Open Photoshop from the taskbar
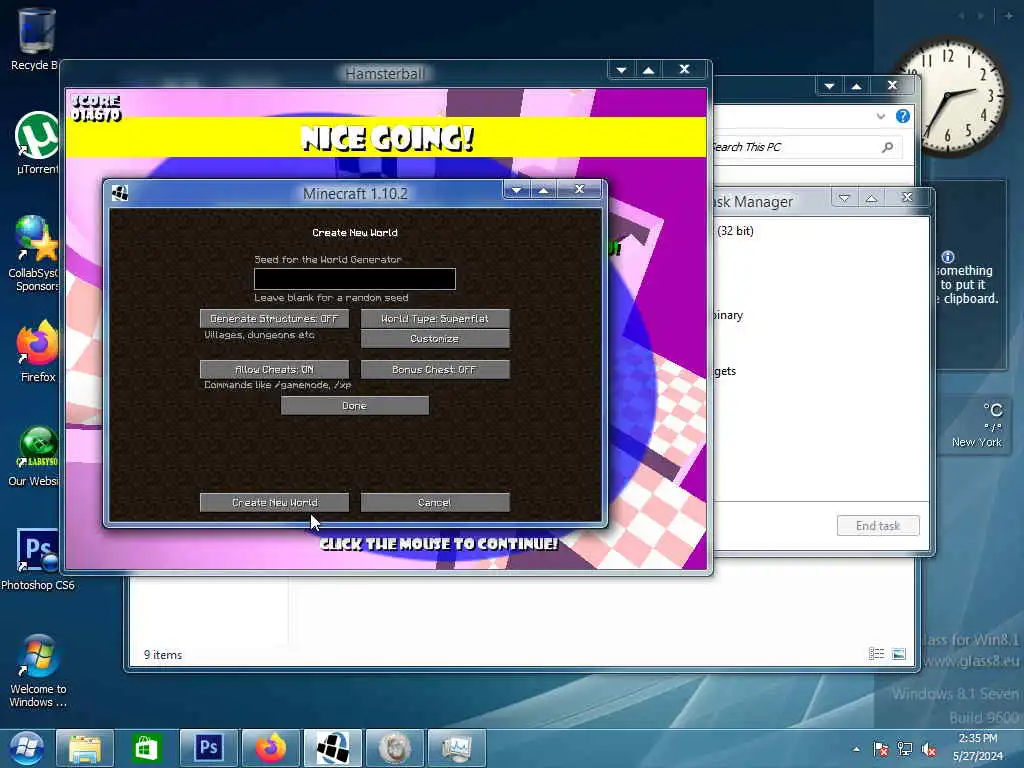 (208, 748)
